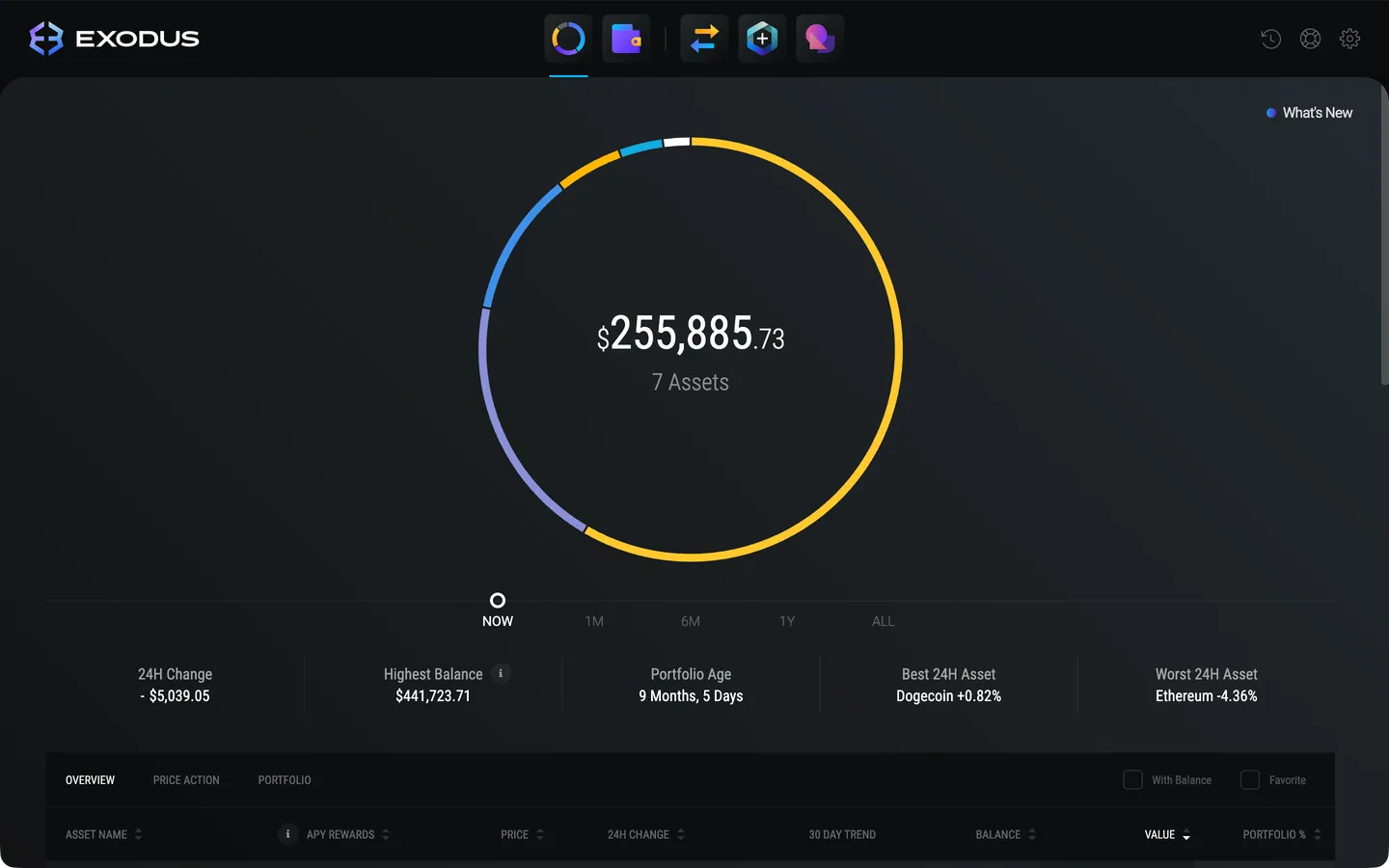
Task: Click info icon next to Highest Balance
Action: (501, 673)
